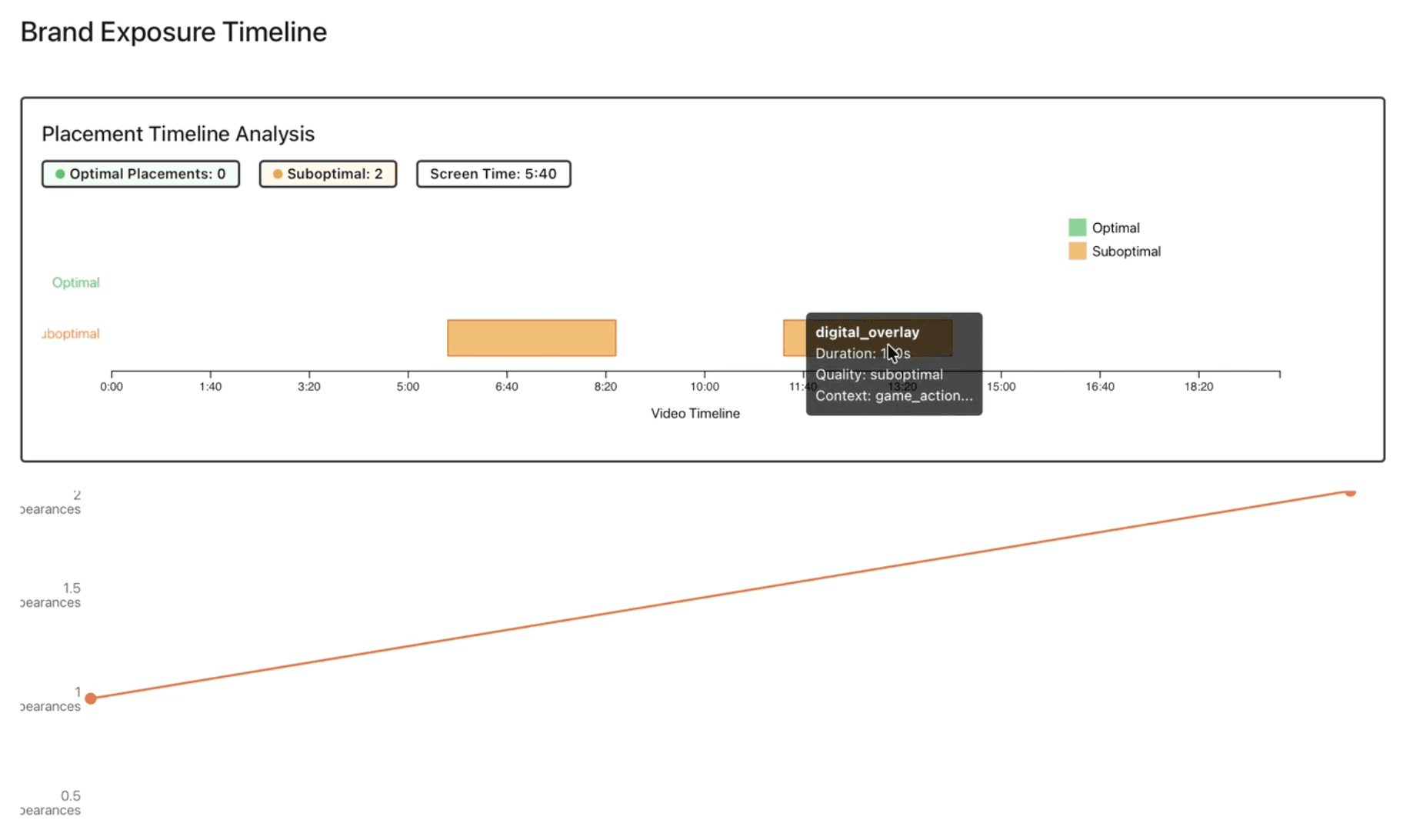
Task: Click the orange Suboptimal legend swatch
Action: coord(1077,251)
